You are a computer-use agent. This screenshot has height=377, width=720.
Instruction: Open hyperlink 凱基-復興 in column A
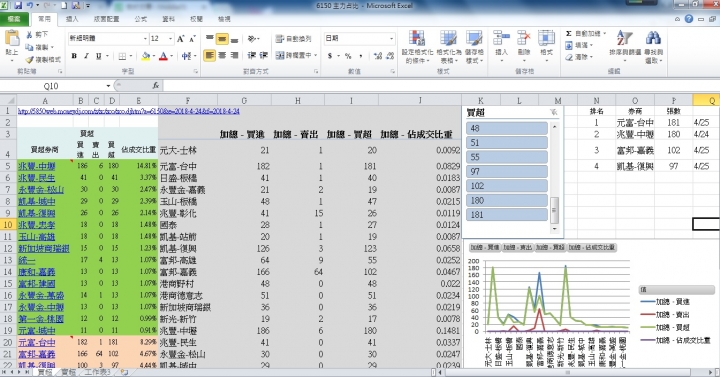tap(37, 213)
